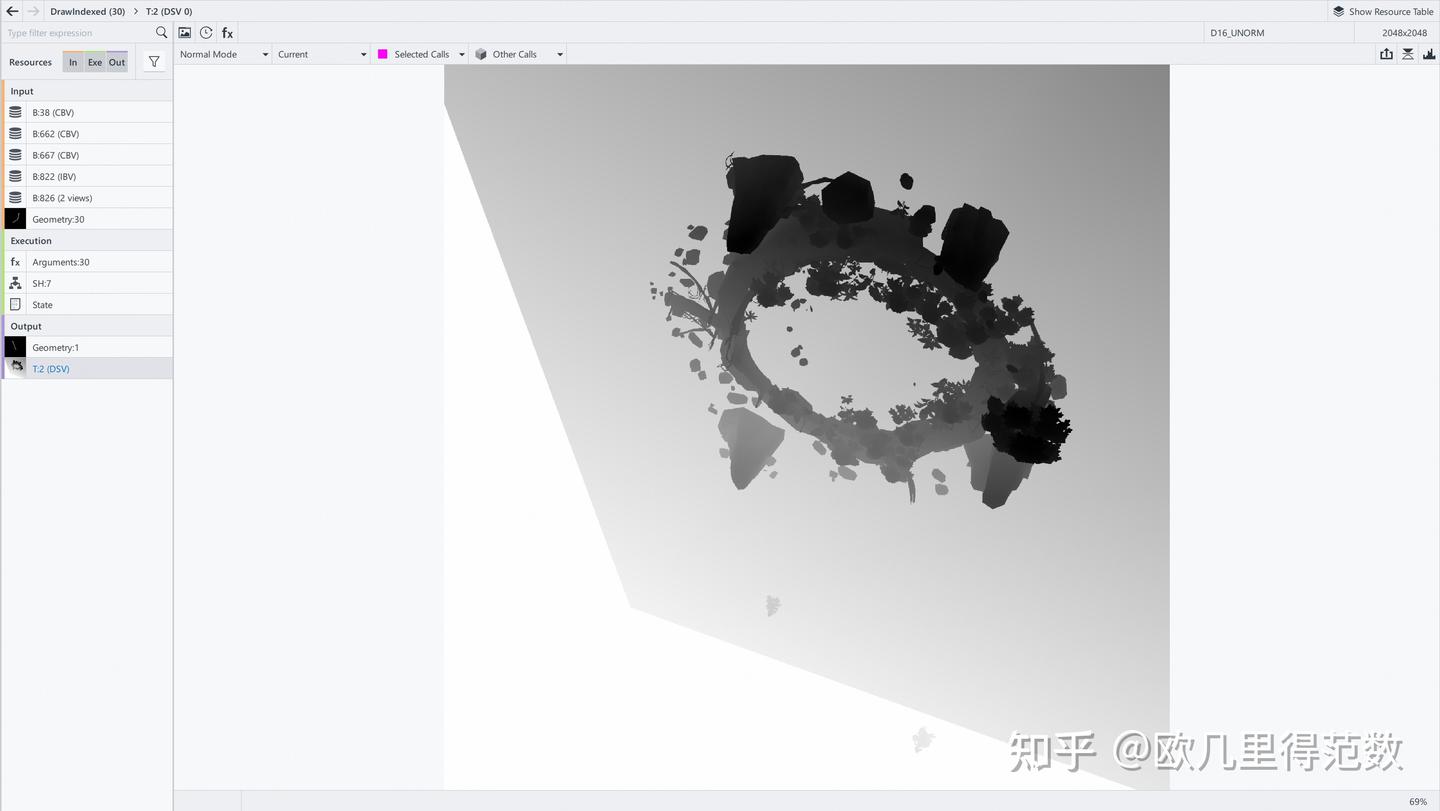Open the Normal Mode dropdown
The image size is (1440, 811).
click(x=224, y=54)
